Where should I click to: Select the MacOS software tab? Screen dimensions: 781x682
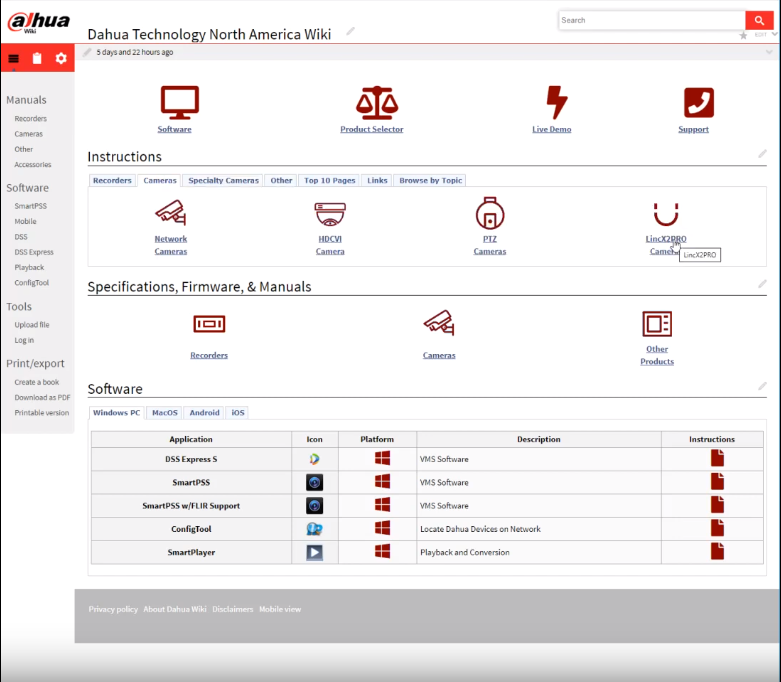click(x=164, y=412)
